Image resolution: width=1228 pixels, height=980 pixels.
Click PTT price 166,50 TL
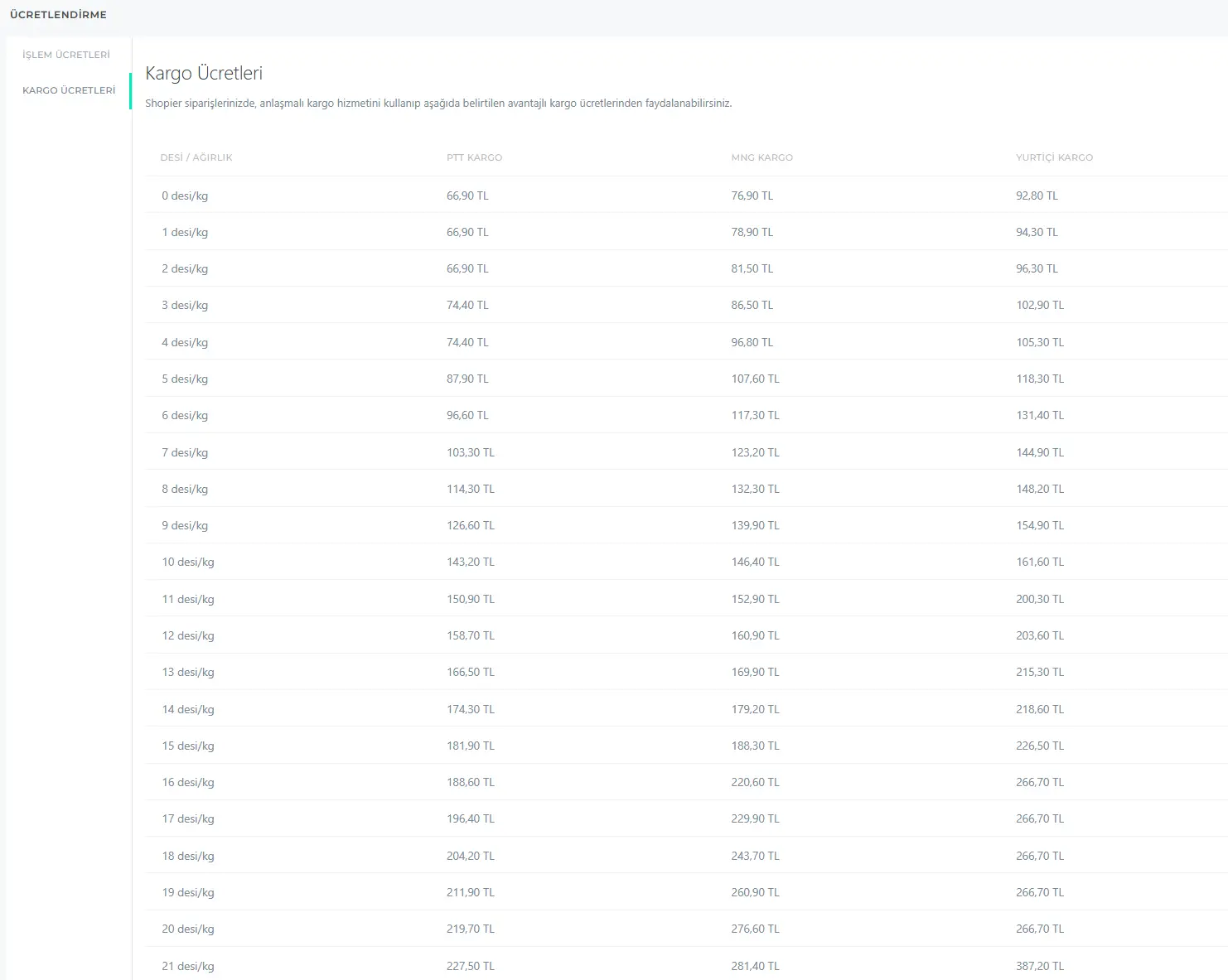pos(471,673)
